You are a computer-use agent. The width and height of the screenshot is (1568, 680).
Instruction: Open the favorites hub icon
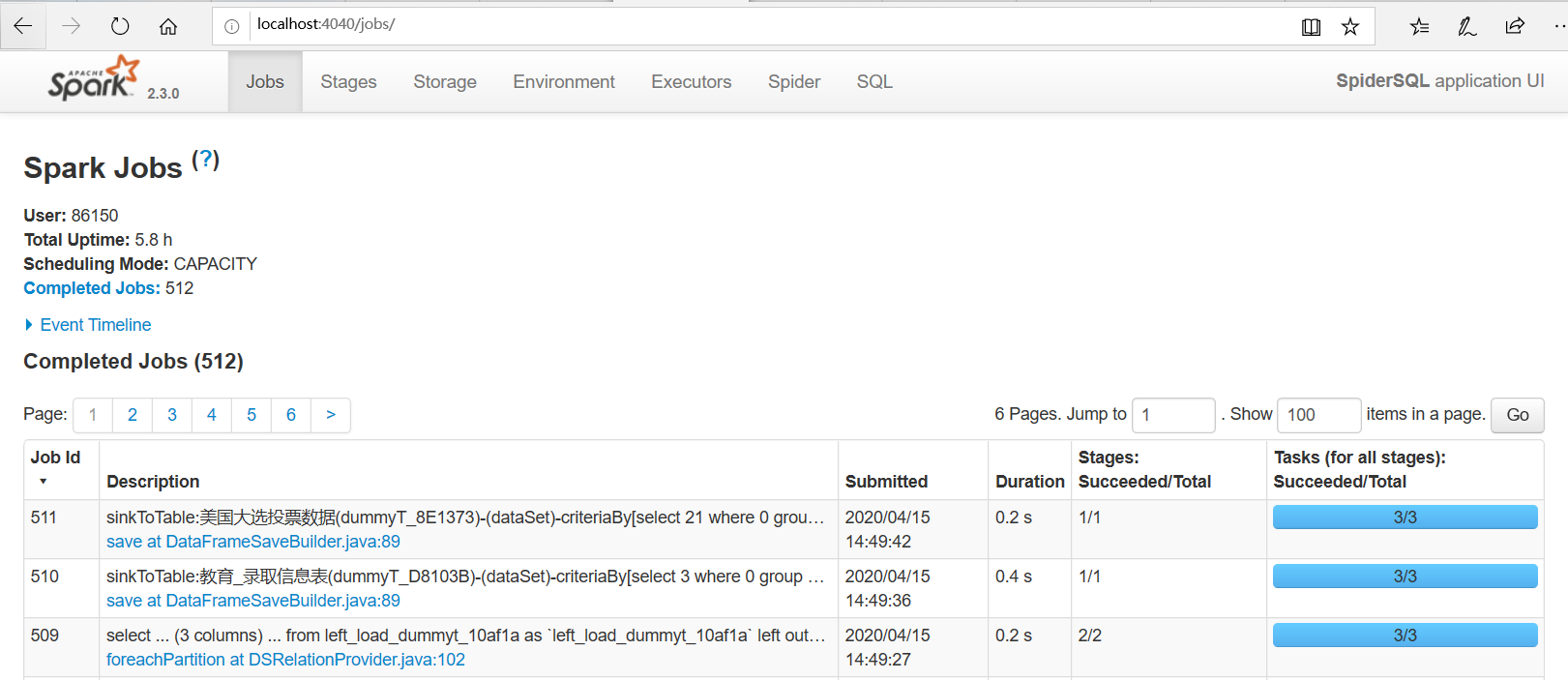1419,27
